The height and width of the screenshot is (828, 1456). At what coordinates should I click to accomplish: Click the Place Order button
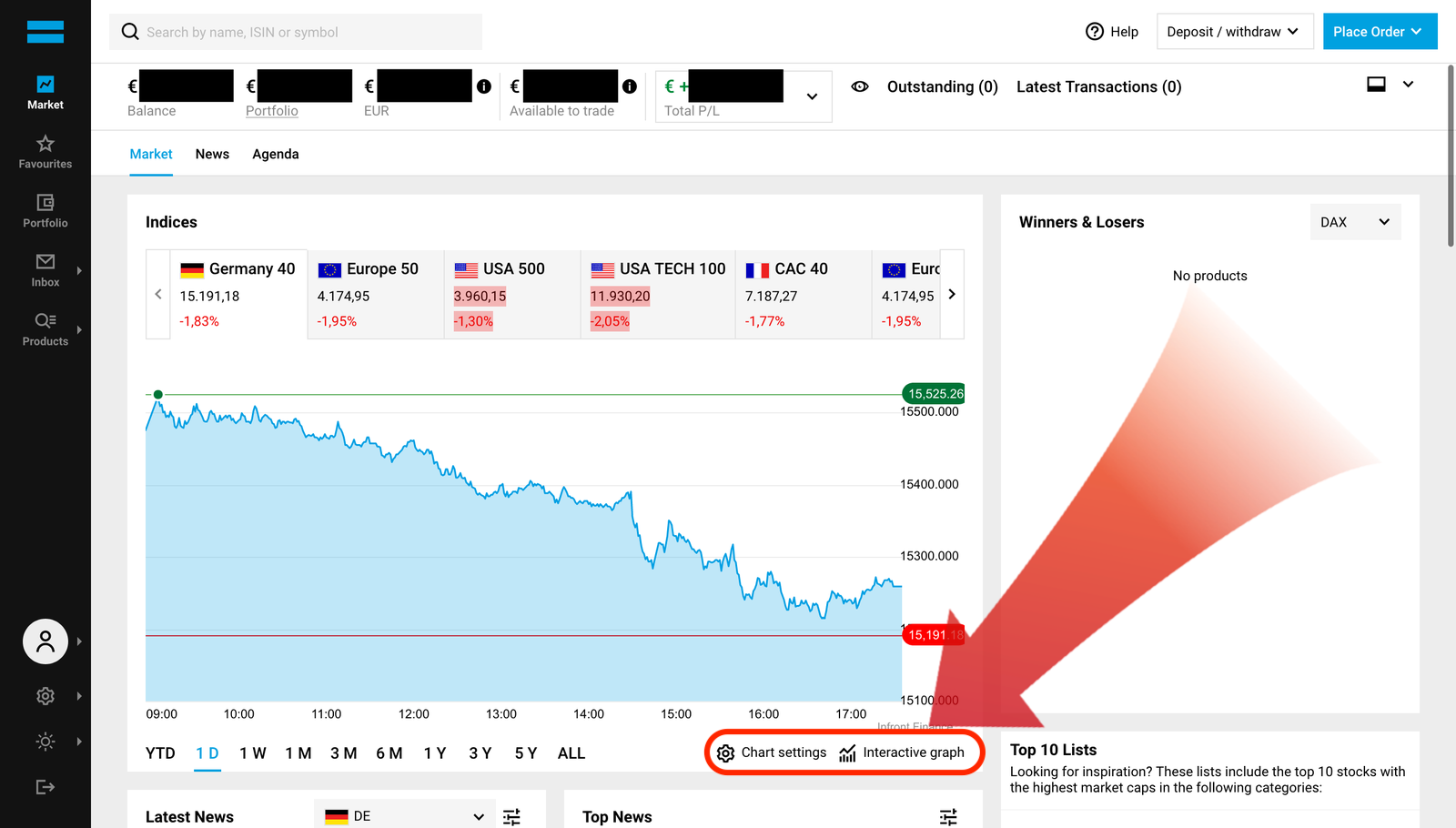point(1379,32)
